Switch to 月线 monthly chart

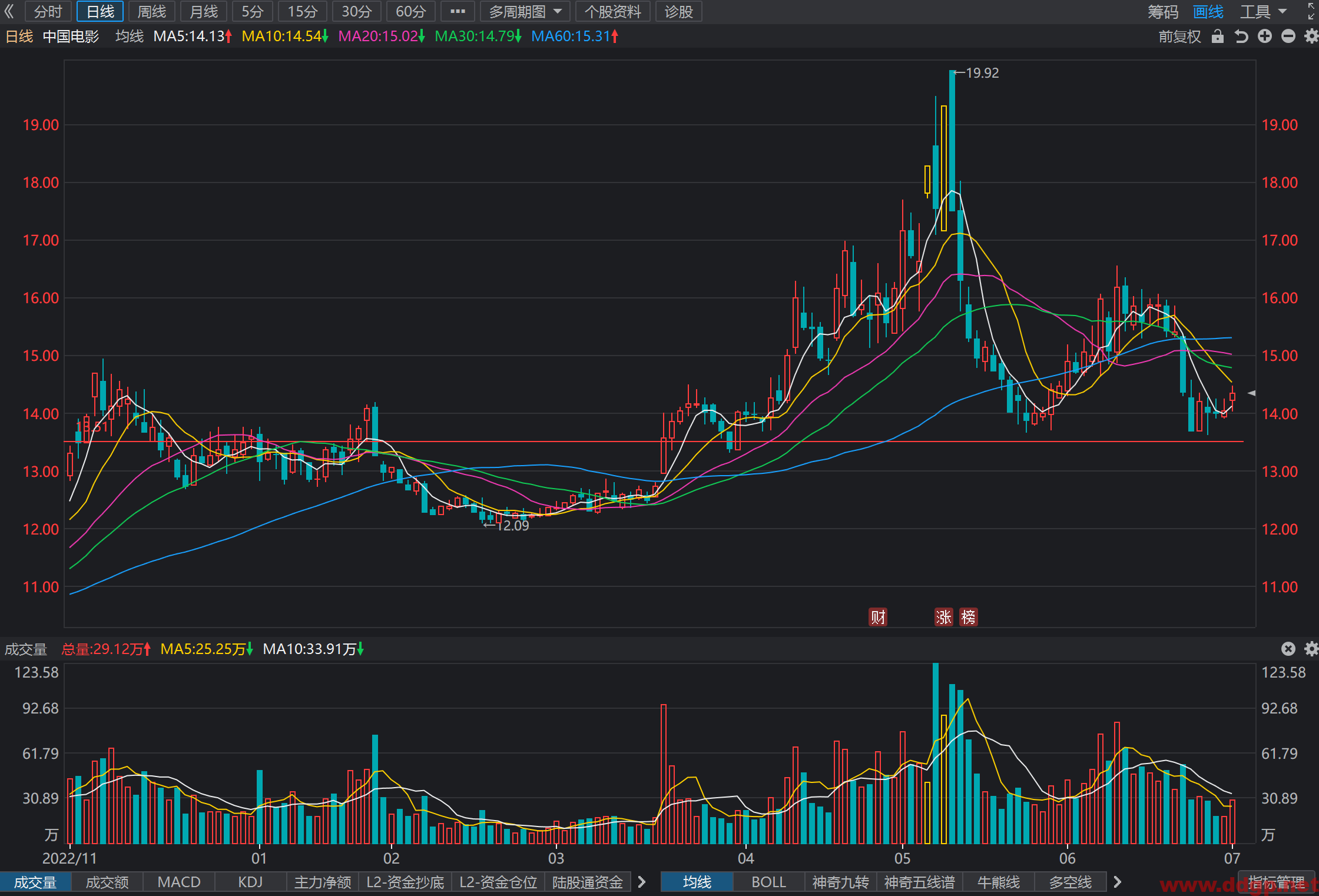click(x=204, y=12)
